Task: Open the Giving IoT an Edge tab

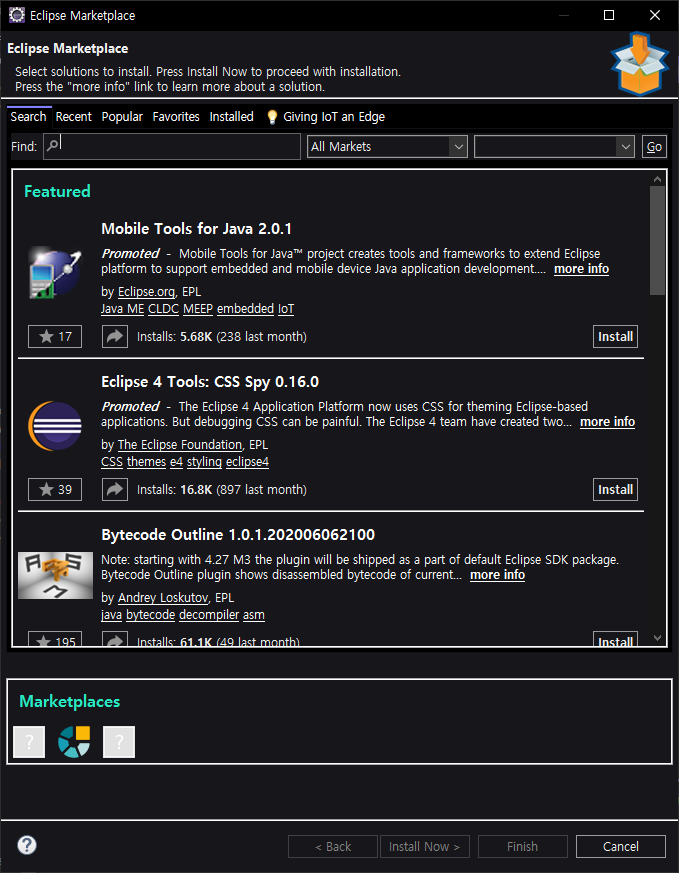Action: click(x=326, y=116)
